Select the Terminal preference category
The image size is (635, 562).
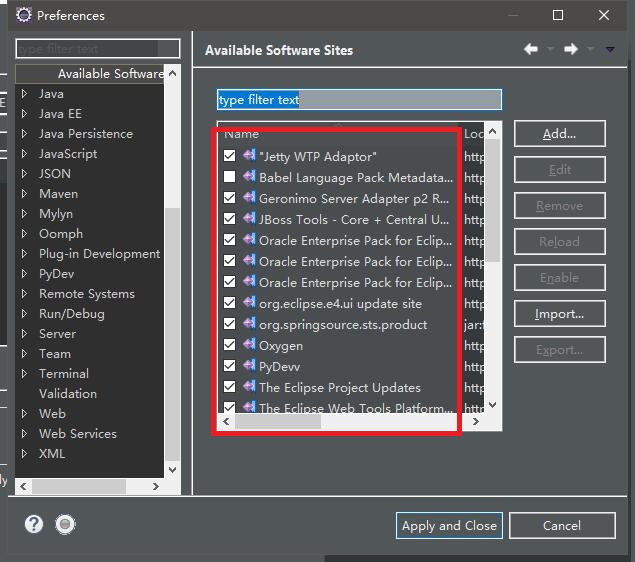coord(64,374)
